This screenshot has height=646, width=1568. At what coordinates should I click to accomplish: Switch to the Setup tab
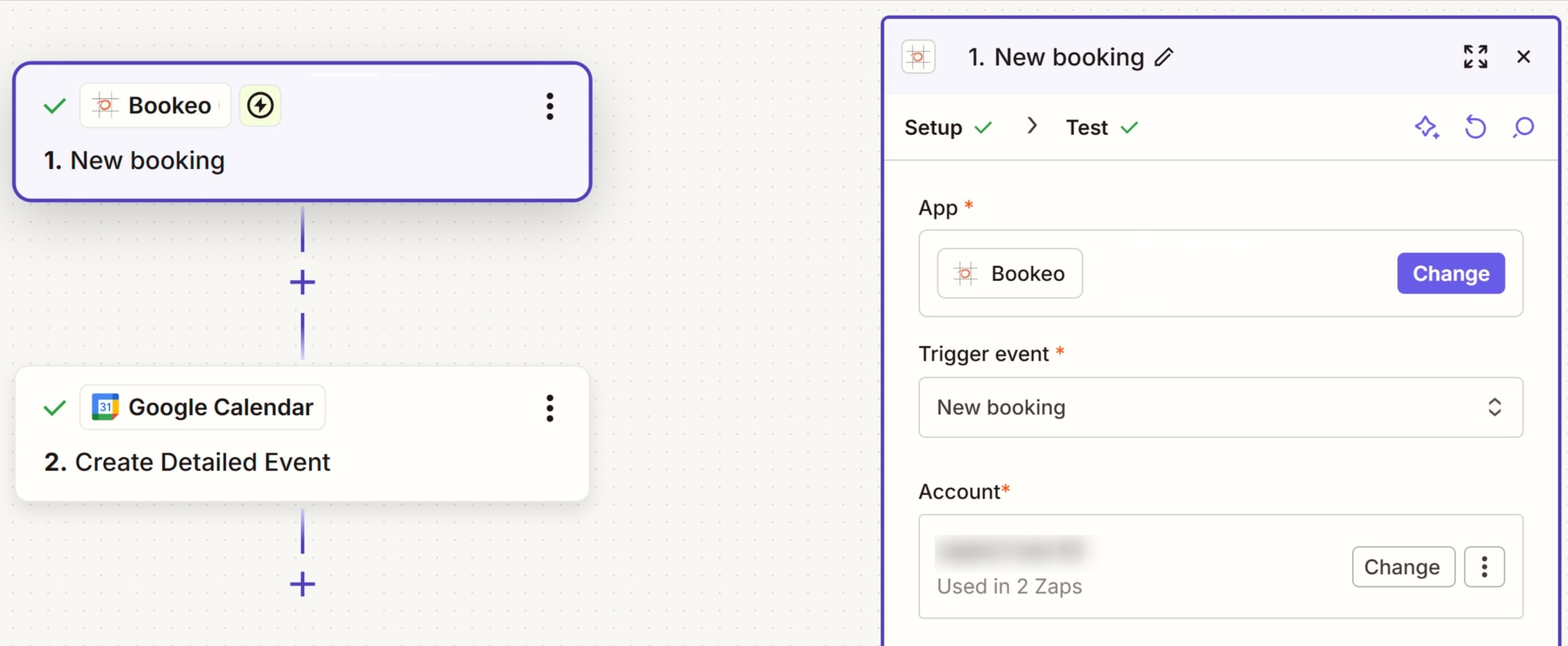coord(948,128)
